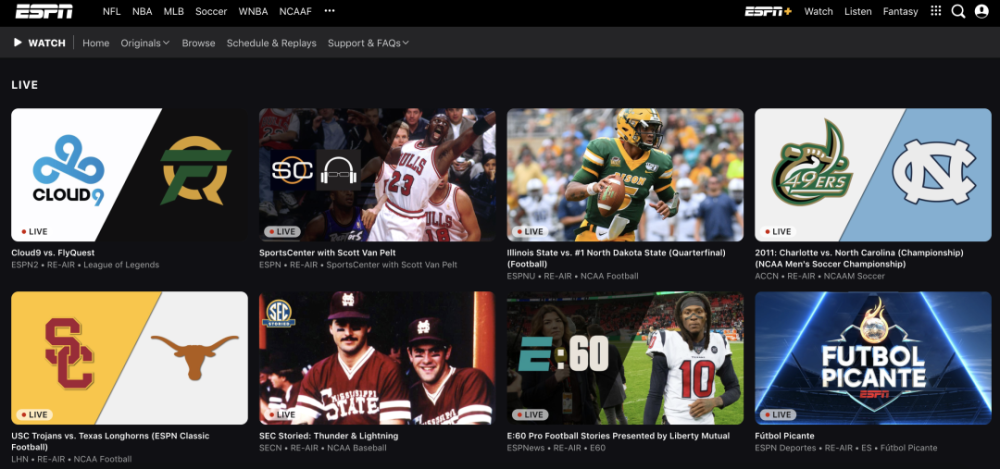Click the 'Fútbol Picante' title text
The width and height of the screenshot is (1000, 469).
tap(784, 436)
